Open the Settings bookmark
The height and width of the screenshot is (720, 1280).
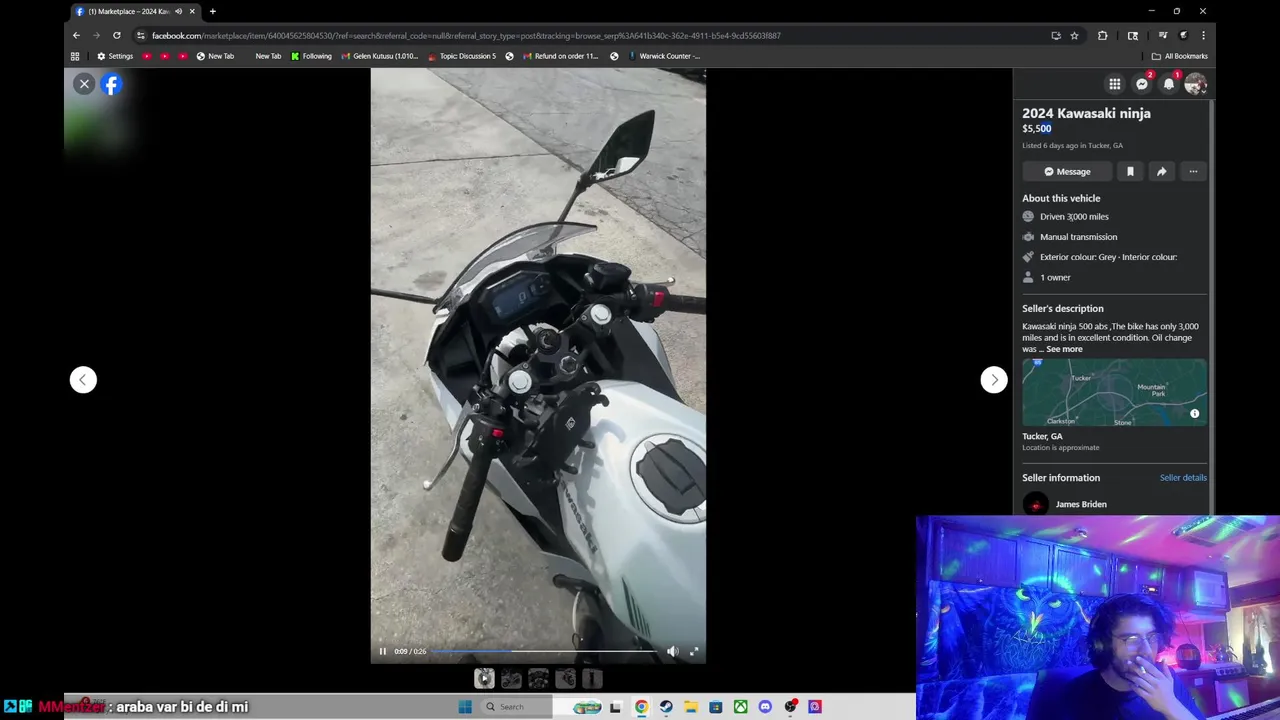coord(115,56)
